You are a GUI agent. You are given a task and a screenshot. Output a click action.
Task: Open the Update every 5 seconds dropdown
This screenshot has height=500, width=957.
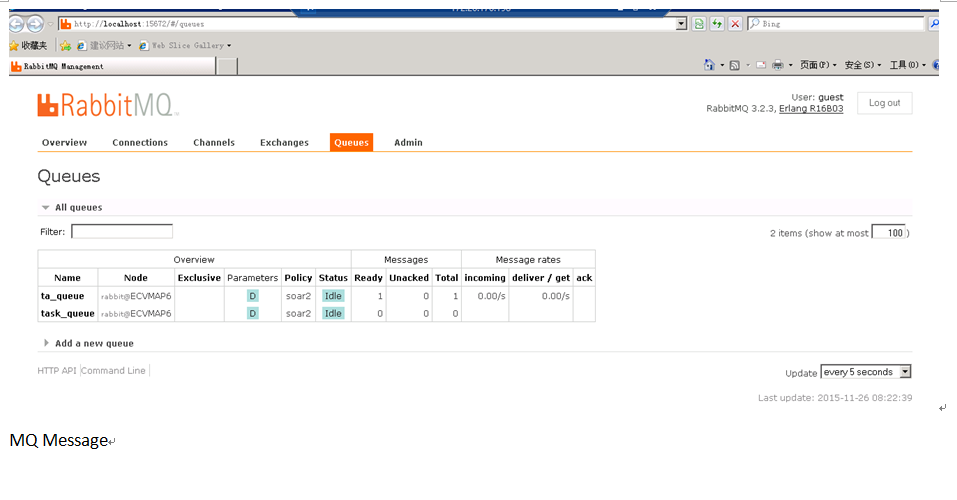click(866, 372)
